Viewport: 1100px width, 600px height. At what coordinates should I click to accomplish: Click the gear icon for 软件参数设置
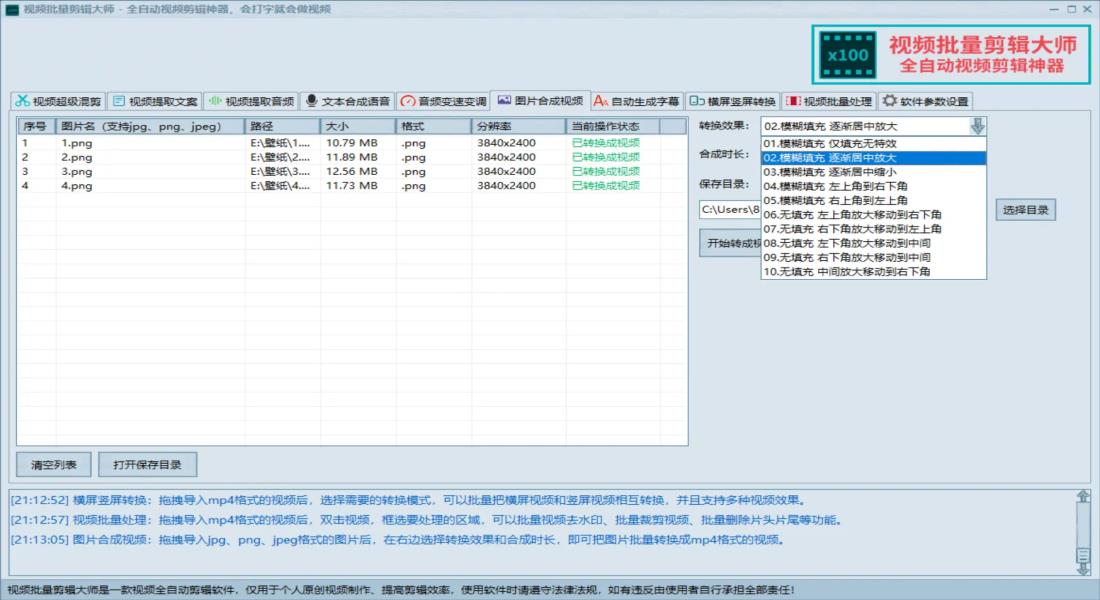[889, 101]
